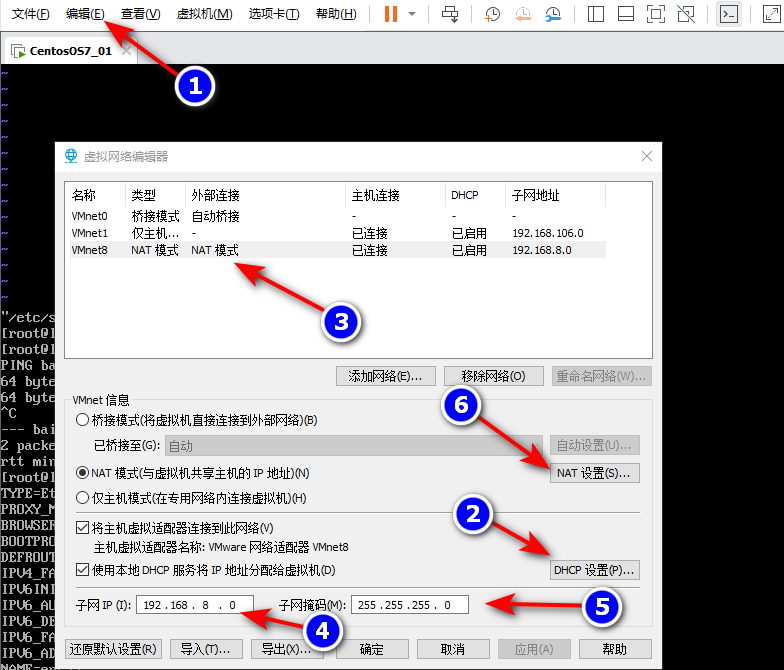Open the 选项卡(T) menu

tap(274, 14)
